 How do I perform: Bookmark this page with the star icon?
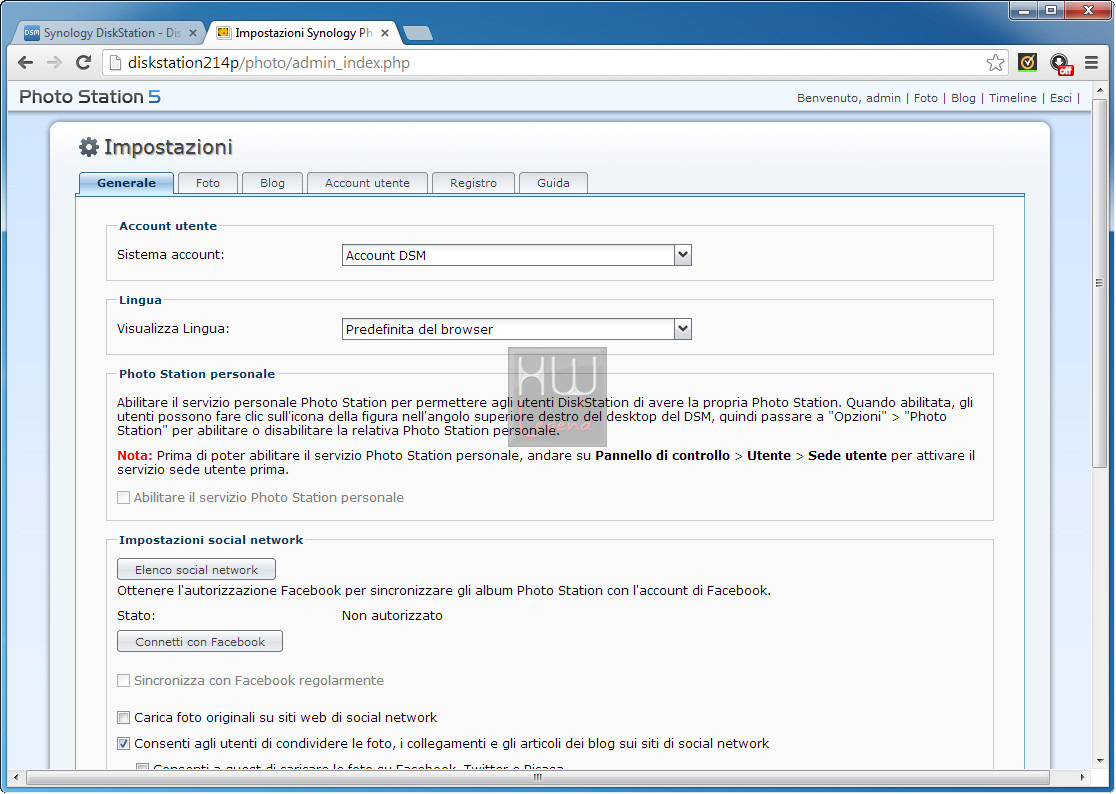click(995, 63)
